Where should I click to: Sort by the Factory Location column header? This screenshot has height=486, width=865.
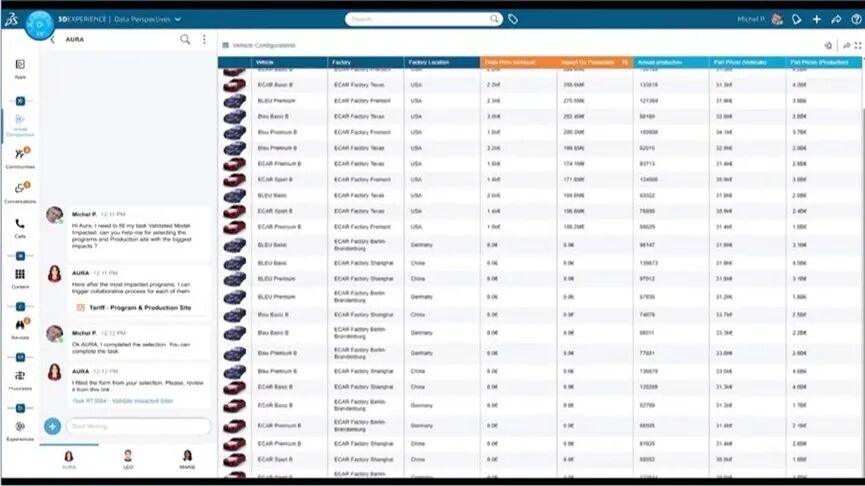(442, 62)
